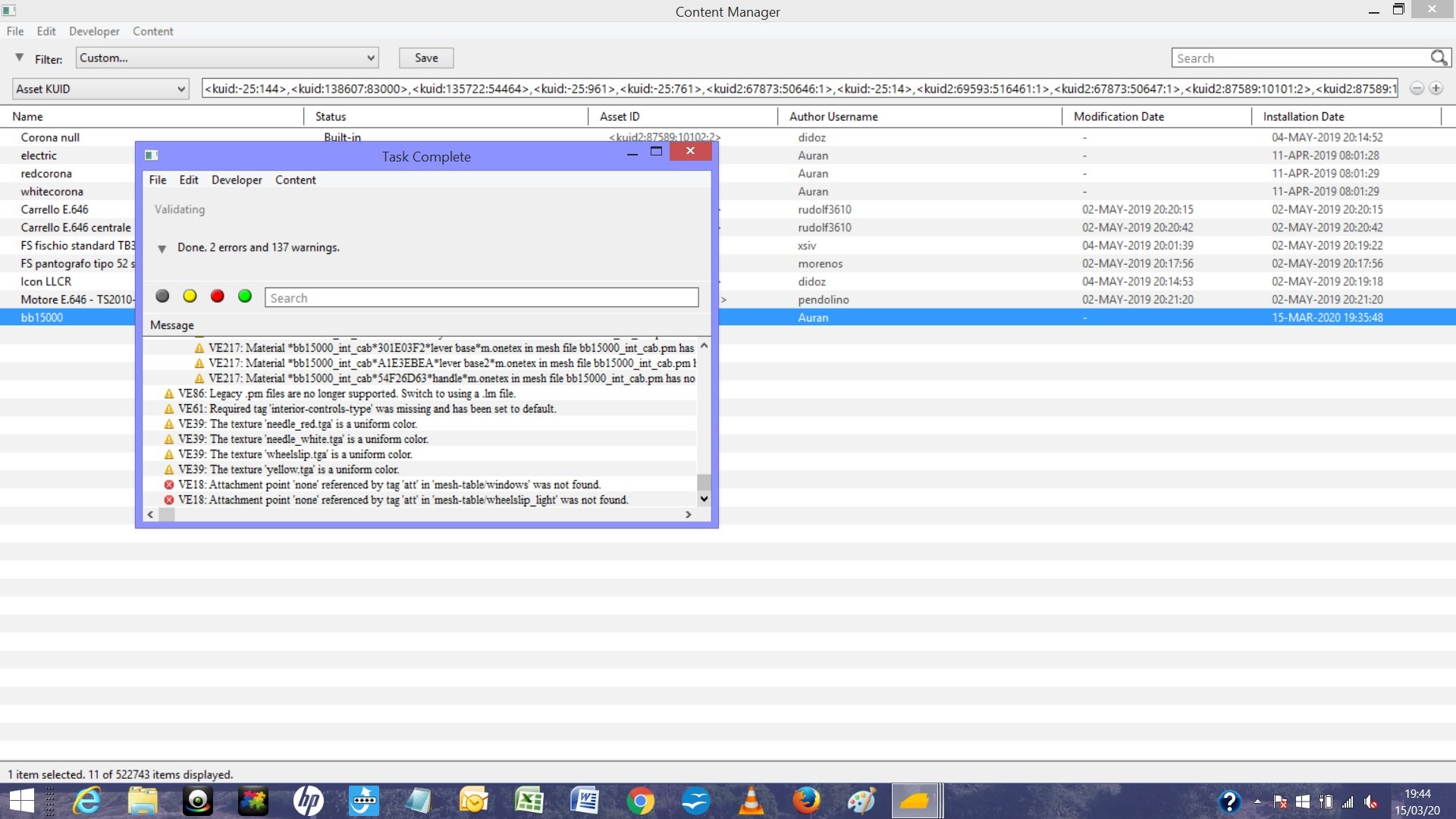
Task: Add a filter criterion with the plus icon
Action: point(1436,88)
